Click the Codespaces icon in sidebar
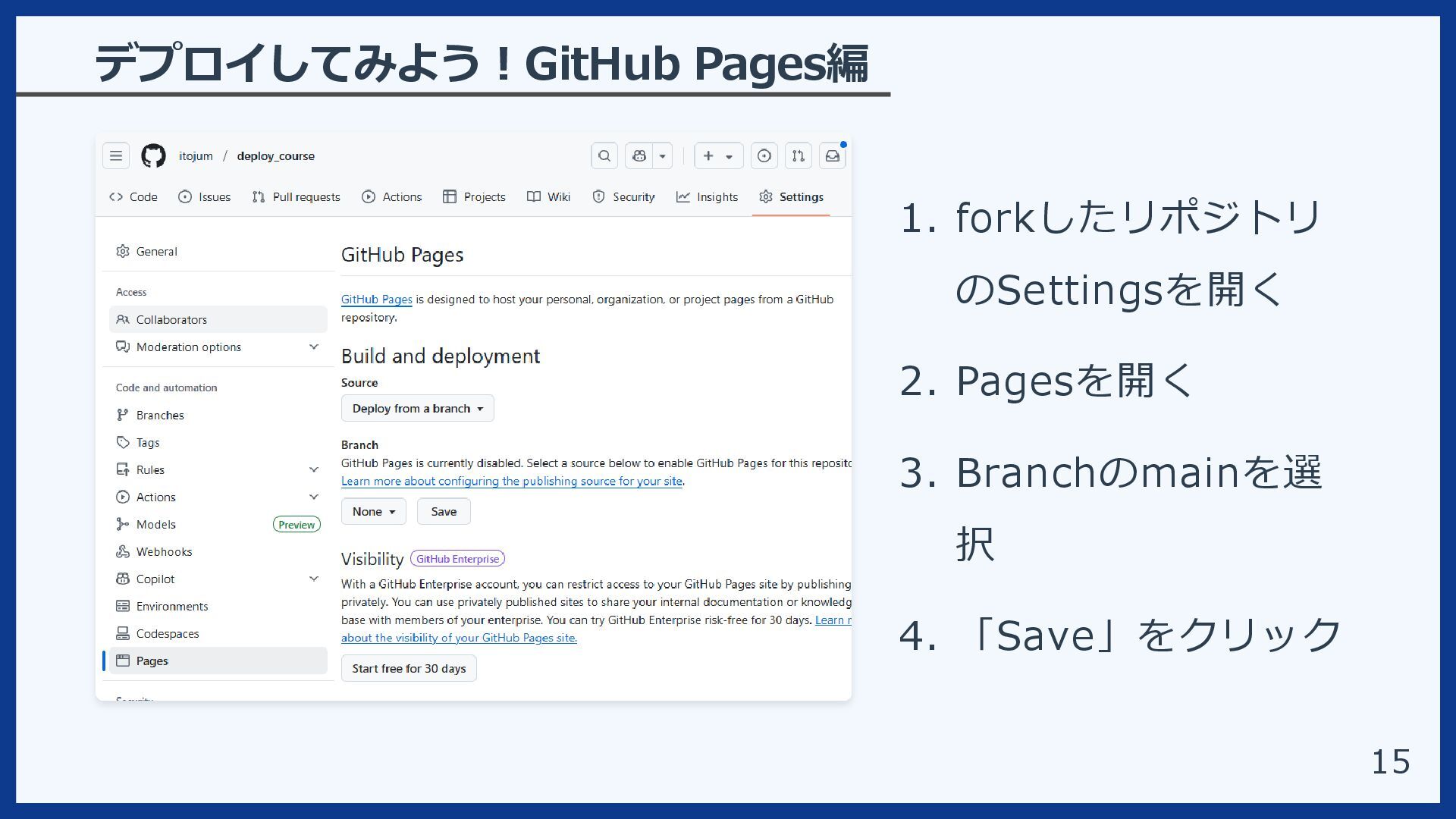This screenshot has width=1456, height=819. coord(123,634)
